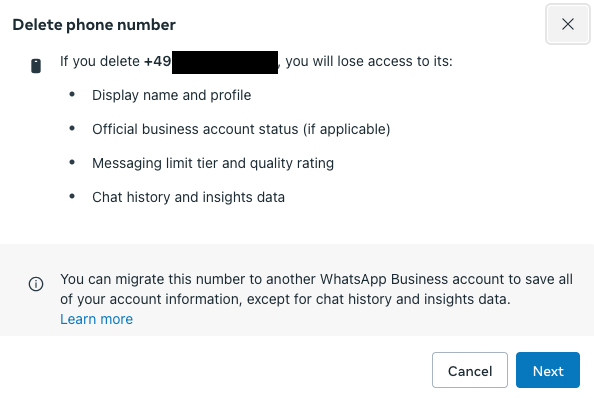
Task: Open the Learn more link
Action: (x=97, y=319)
